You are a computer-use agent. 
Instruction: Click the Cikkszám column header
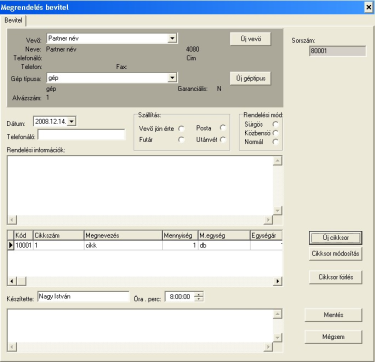[x=59, y=236]
